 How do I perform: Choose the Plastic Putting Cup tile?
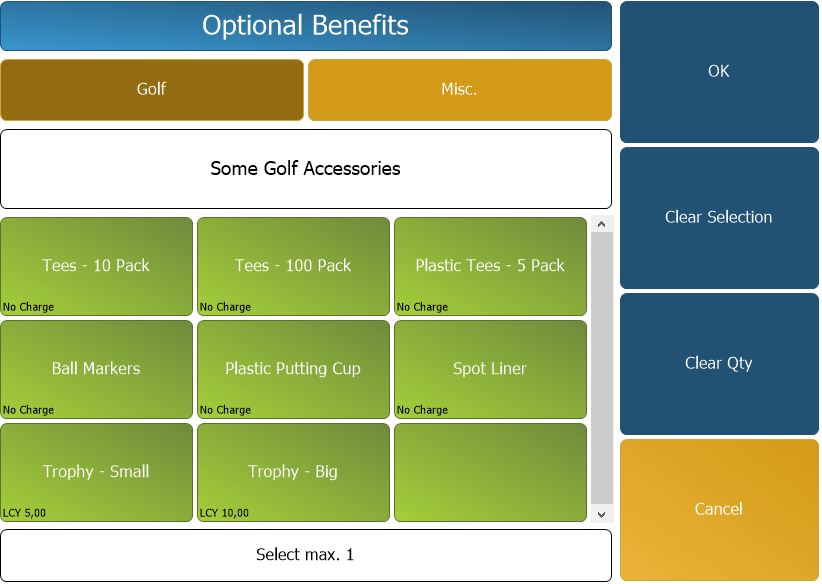[x=293, y=369]
